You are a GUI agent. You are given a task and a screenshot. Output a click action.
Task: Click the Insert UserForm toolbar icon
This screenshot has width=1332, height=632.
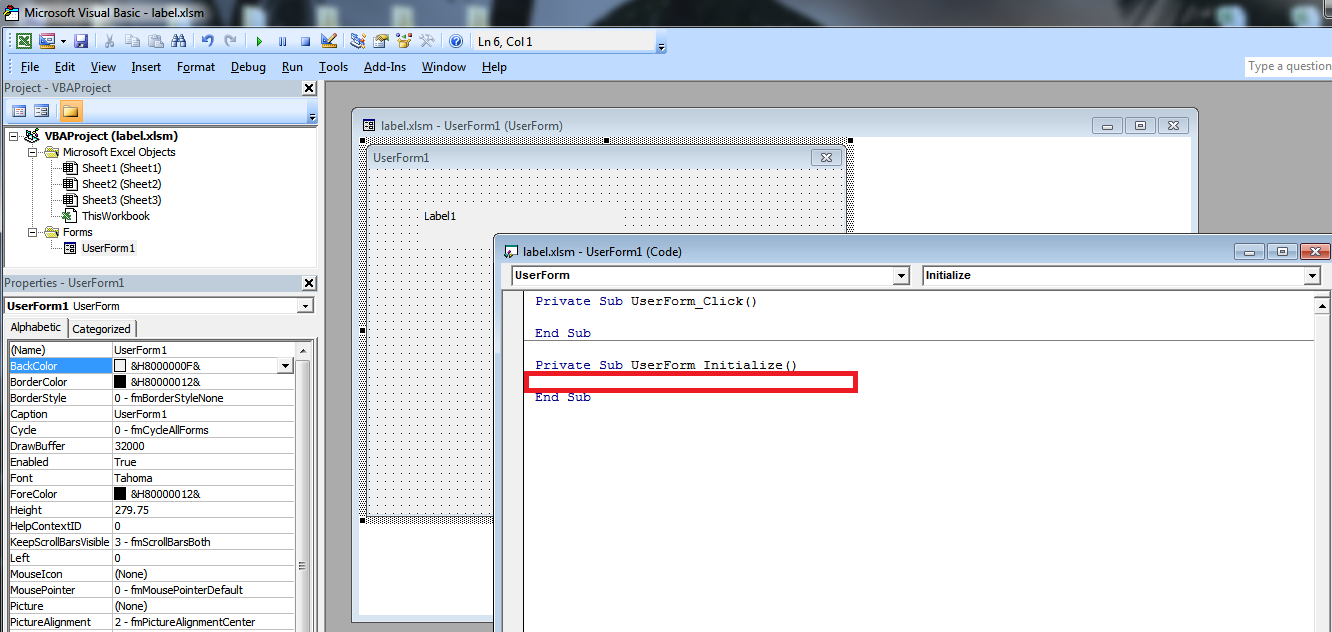(x=47, y=41)
